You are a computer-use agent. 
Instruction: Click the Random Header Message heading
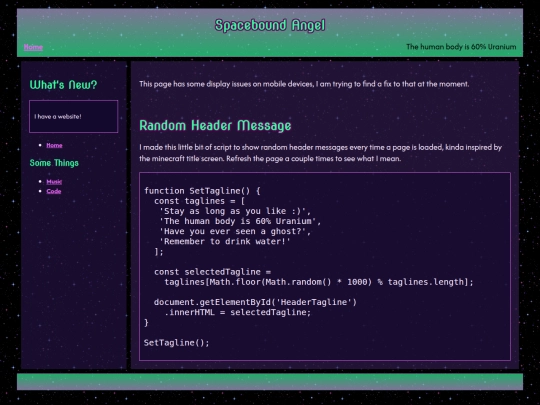click(215, 125)
